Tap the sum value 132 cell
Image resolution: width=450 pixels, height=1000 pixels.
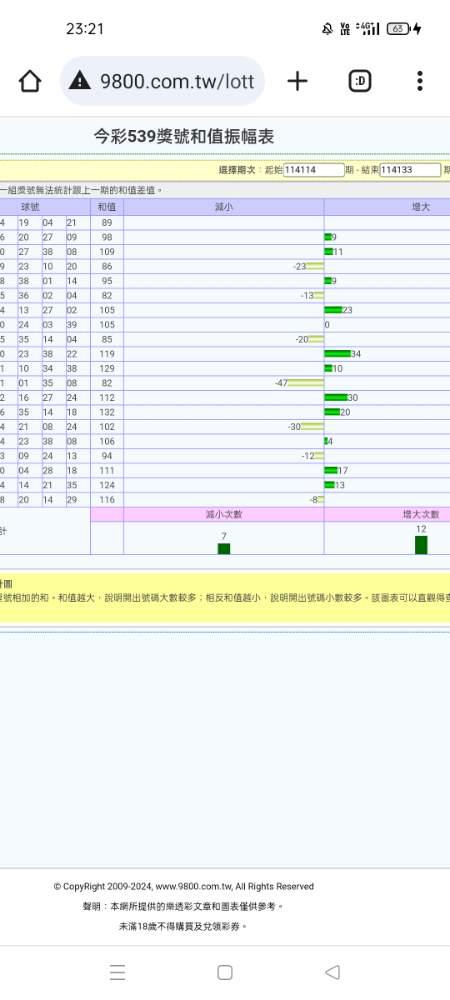pos(106,412)
